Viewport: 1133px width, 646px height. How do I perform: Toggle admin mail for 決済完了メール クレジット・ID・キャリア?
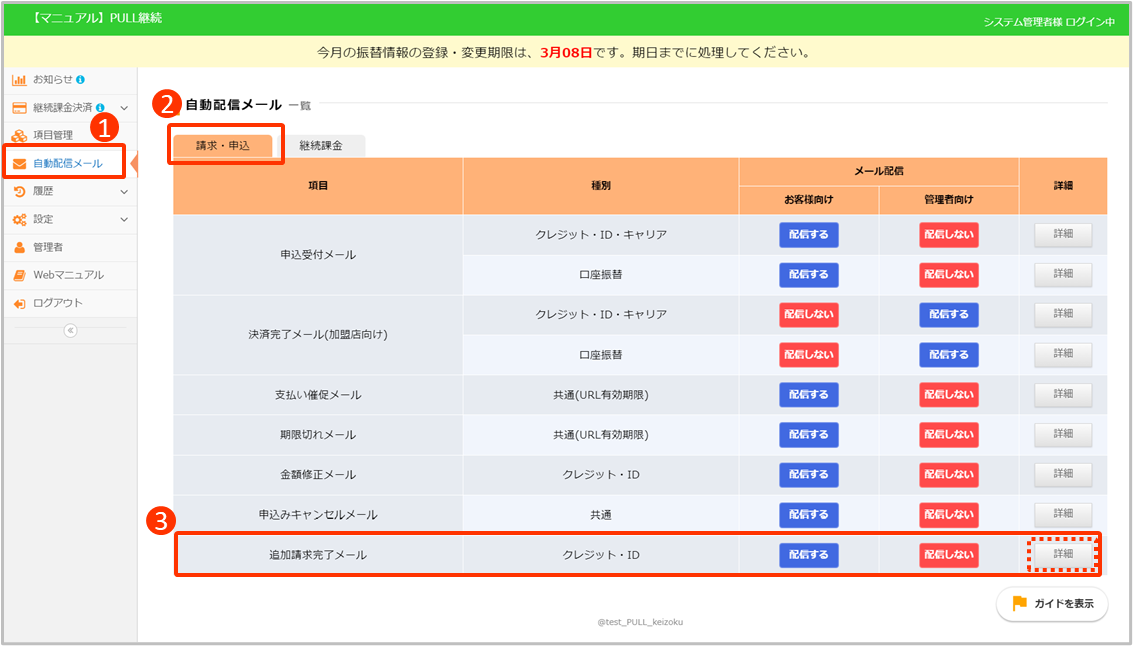949,315
